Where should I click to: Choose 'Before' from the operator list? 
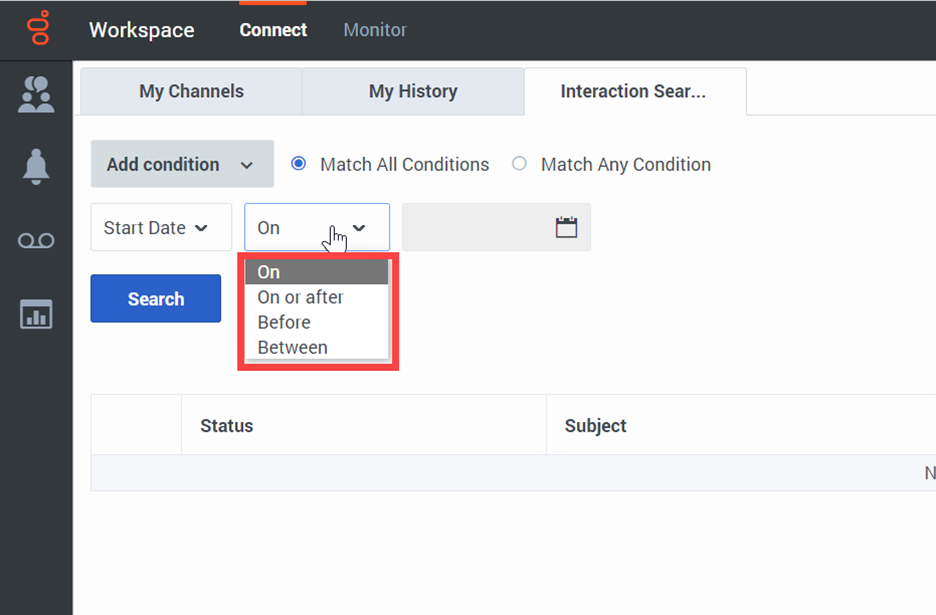[284, 322]
